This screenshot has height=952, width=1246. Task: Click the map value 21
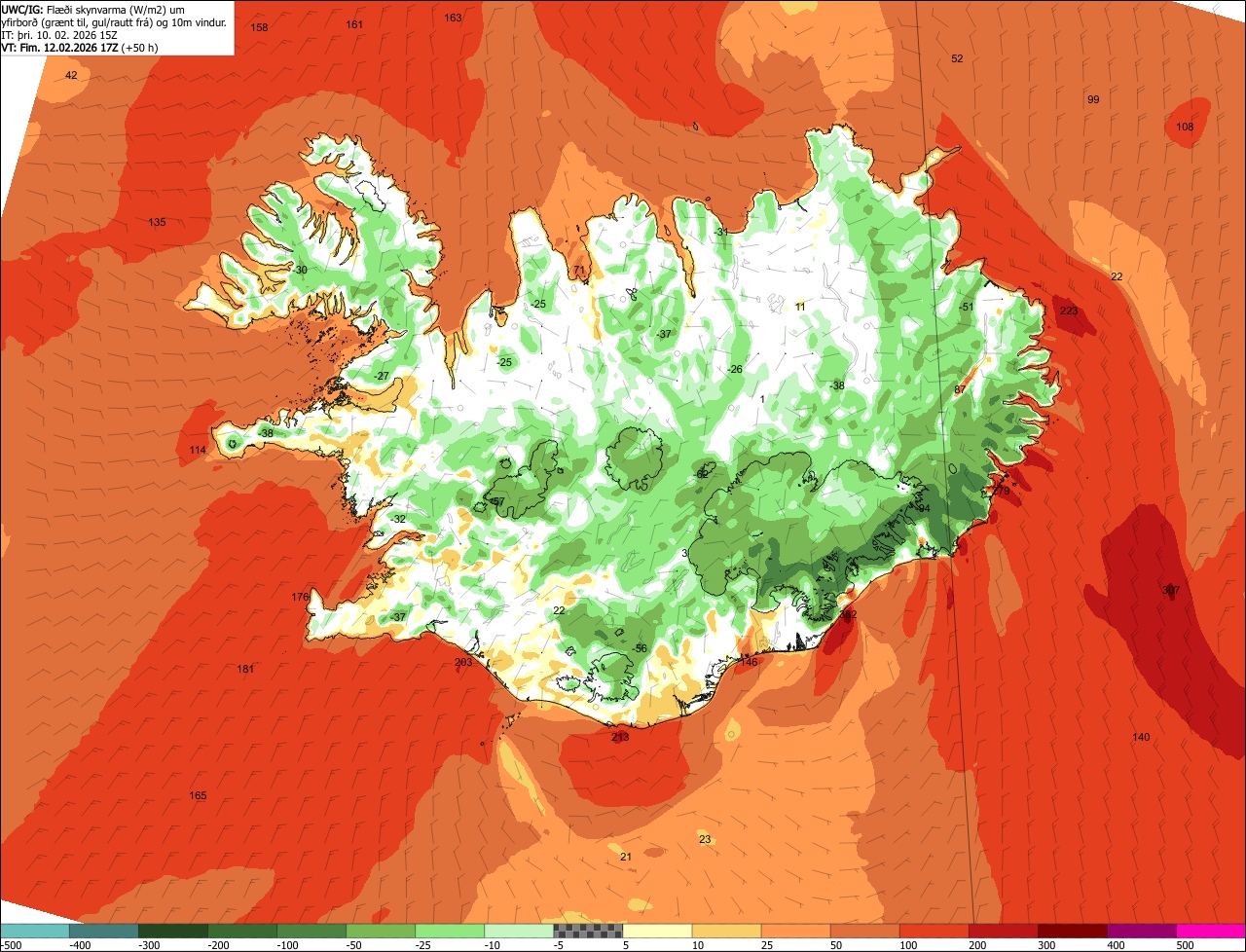click(626, 857)
